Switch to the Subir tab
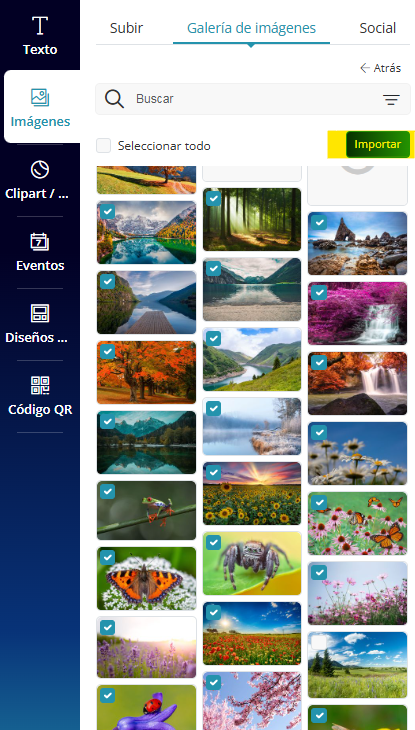 click(126, 28)
